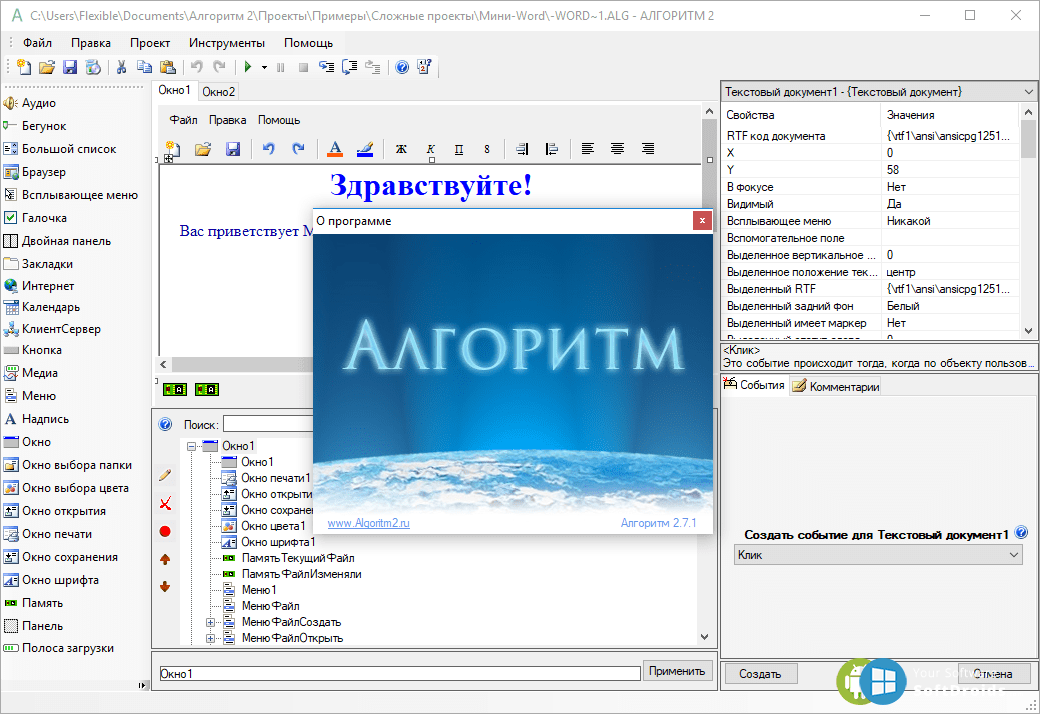This screenshot has height=714, width=1040.
Task: Open the Проект menu
Action: (x=150, y=42)
